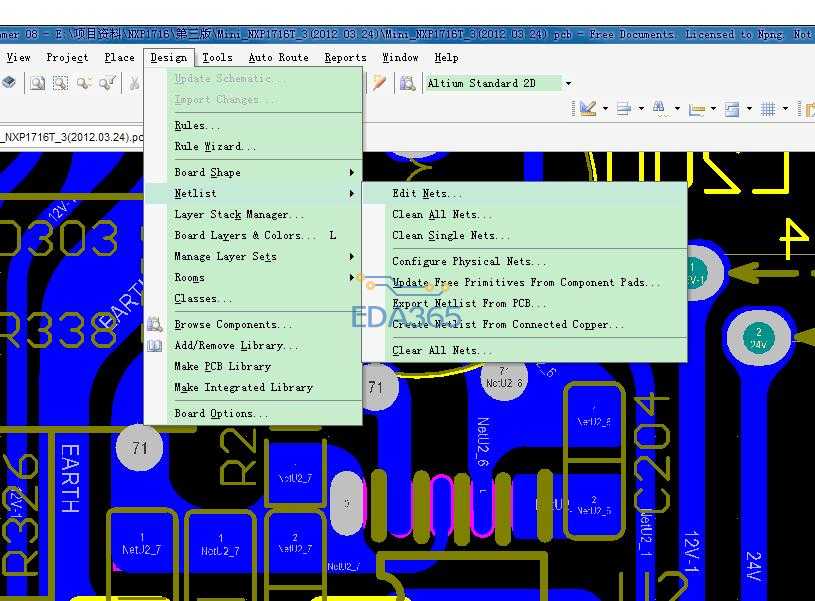Image resolution: width=815 pixels, height=601 pixels.
Task: Expand the Utility Tools dropdown arrow
Action: [x=606, y=109]
